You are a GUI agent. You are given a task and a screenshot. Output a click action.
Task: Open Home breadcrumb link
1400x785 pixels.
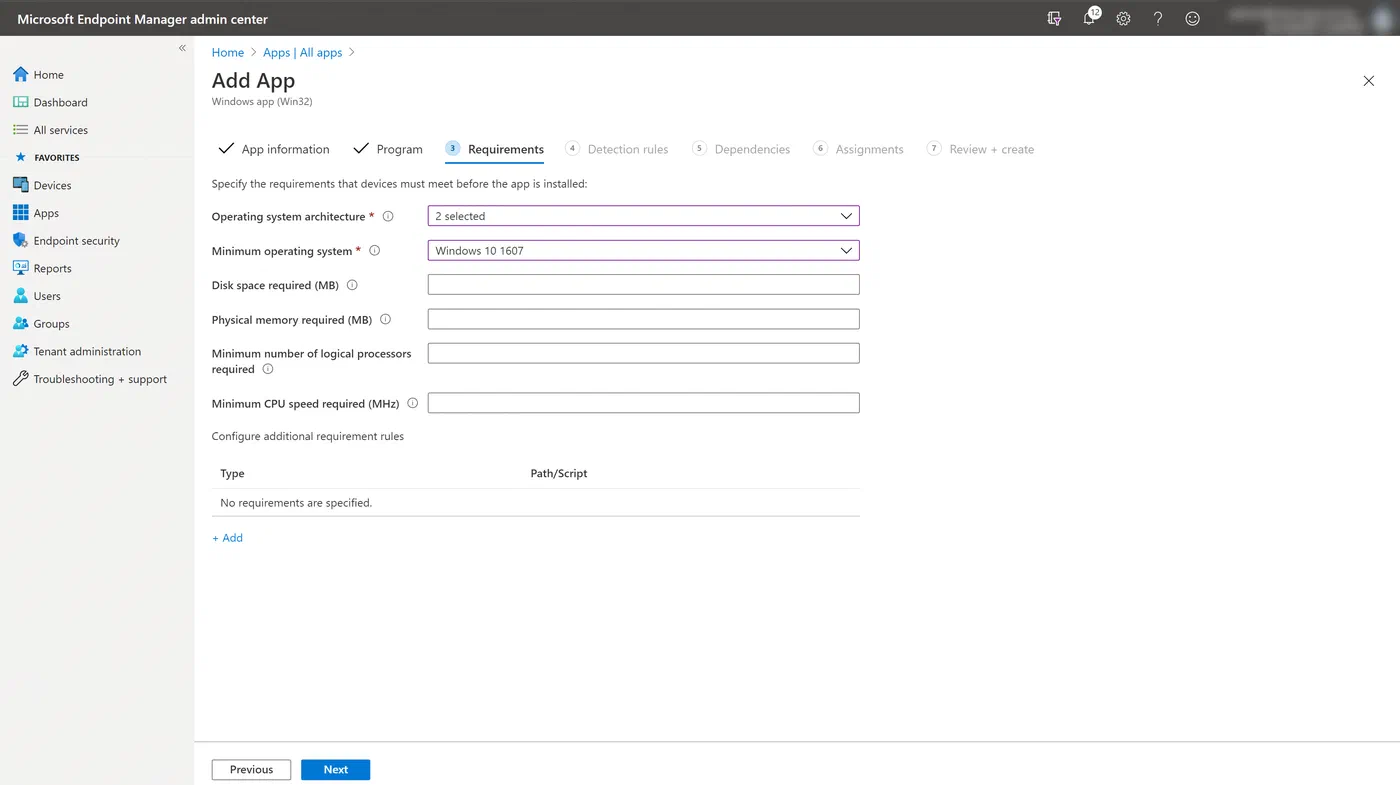click(x=227, y=52)
